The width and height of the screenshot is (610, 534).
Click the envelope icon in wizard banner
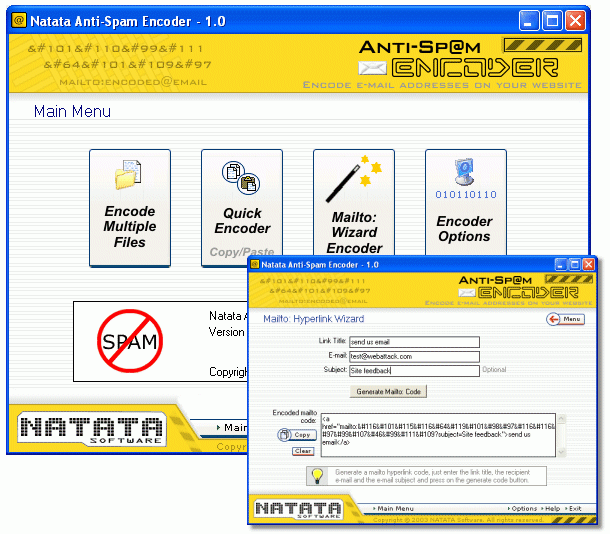coord(467,292)
